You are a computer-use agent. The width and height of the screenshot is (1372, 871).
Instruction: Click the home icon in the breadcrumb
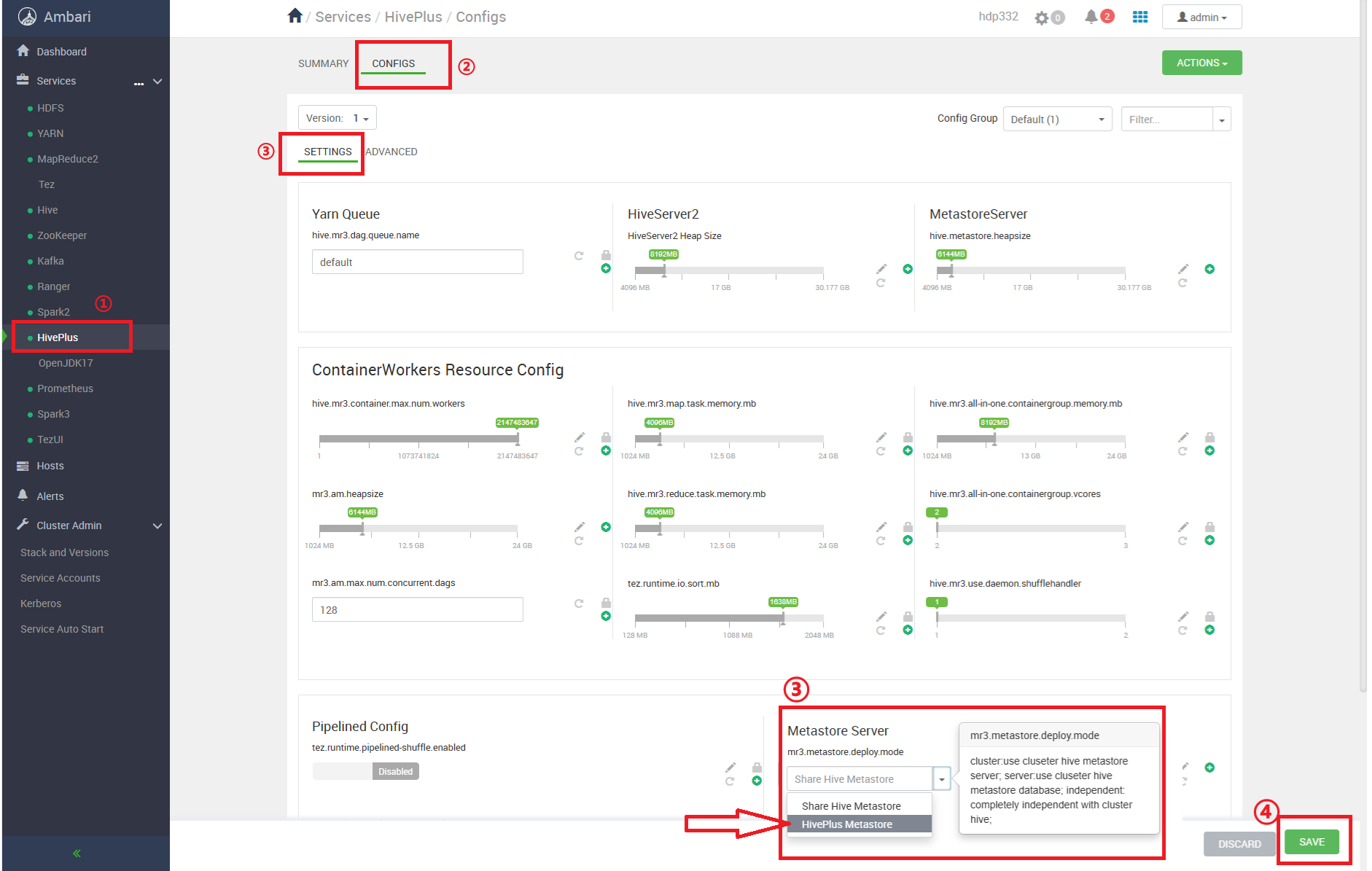tap(295, 16)
